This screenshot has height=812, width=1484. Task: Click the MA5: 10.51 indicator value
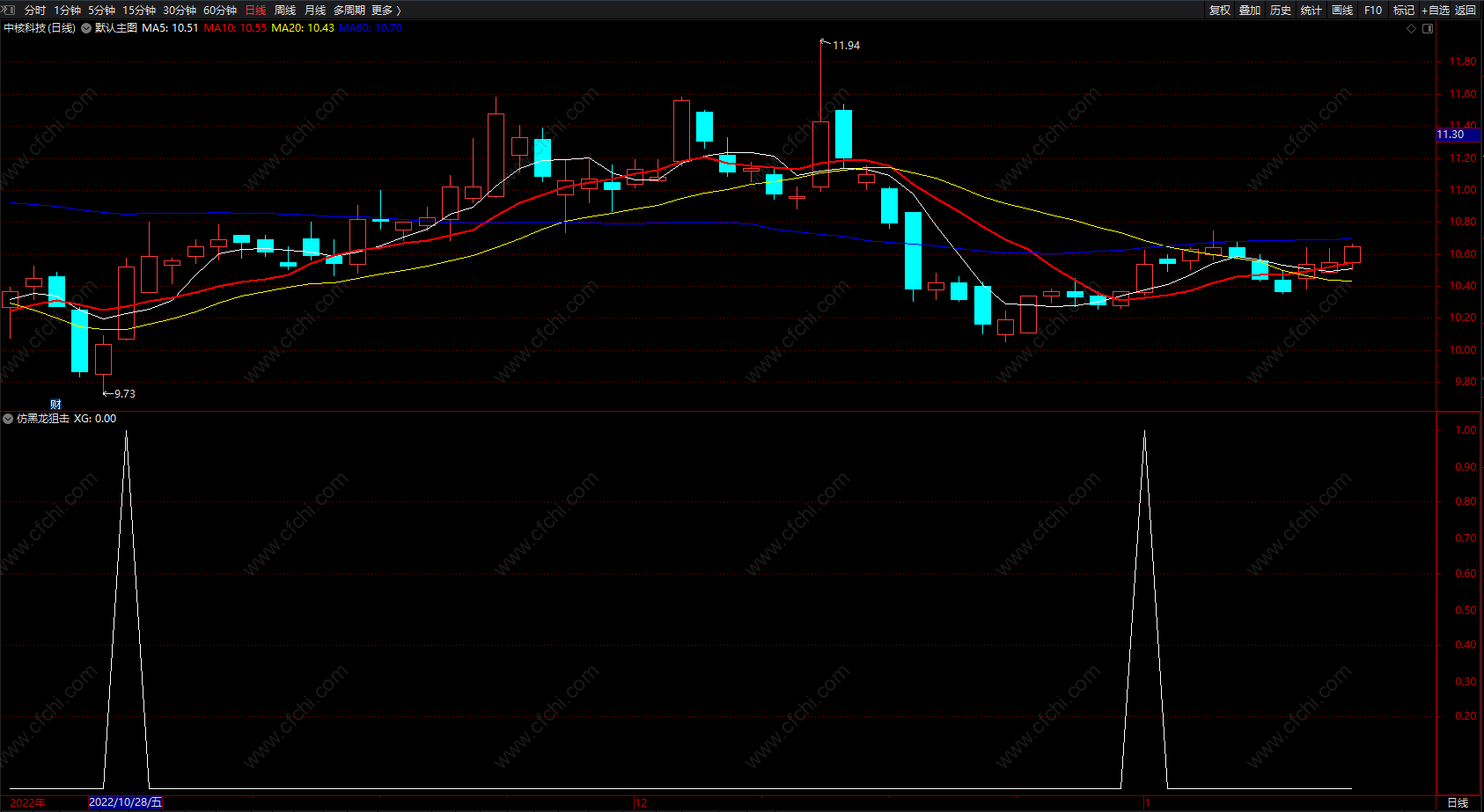coord(170,28)
